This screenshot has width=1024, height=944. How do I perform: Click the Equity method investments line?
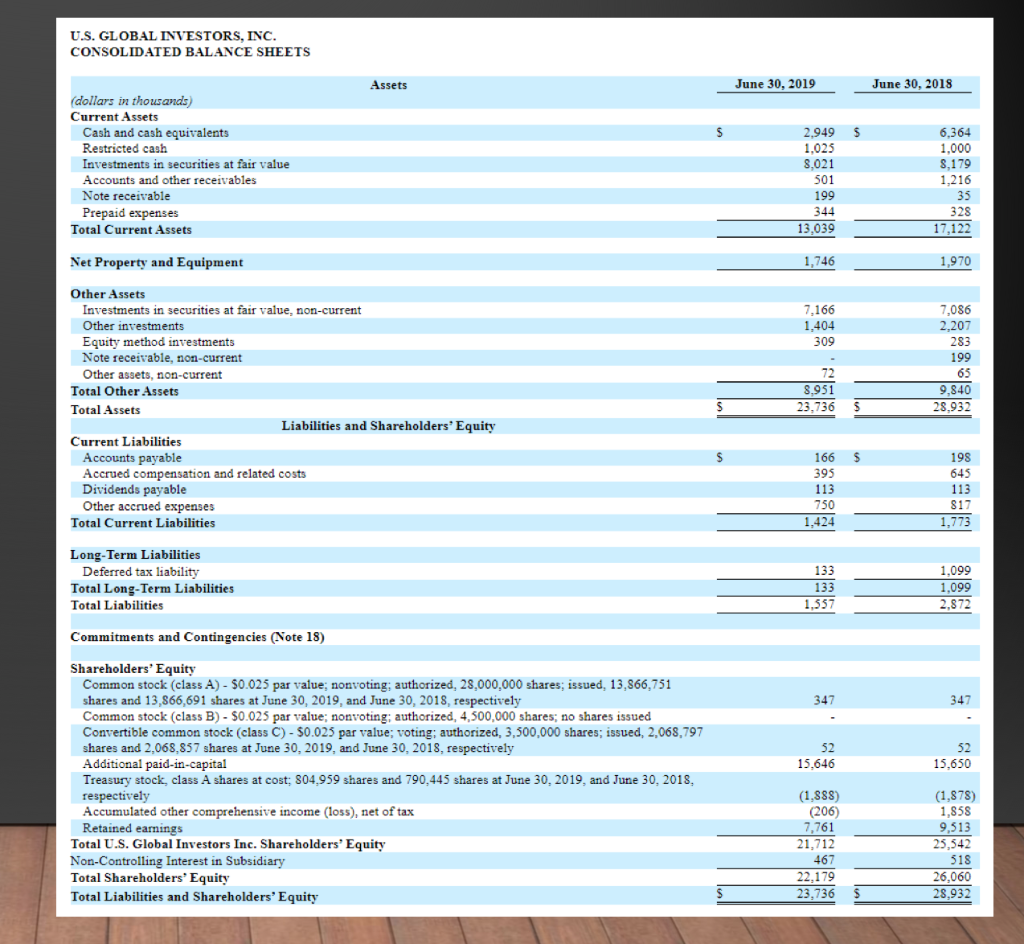tap(152, 341)
